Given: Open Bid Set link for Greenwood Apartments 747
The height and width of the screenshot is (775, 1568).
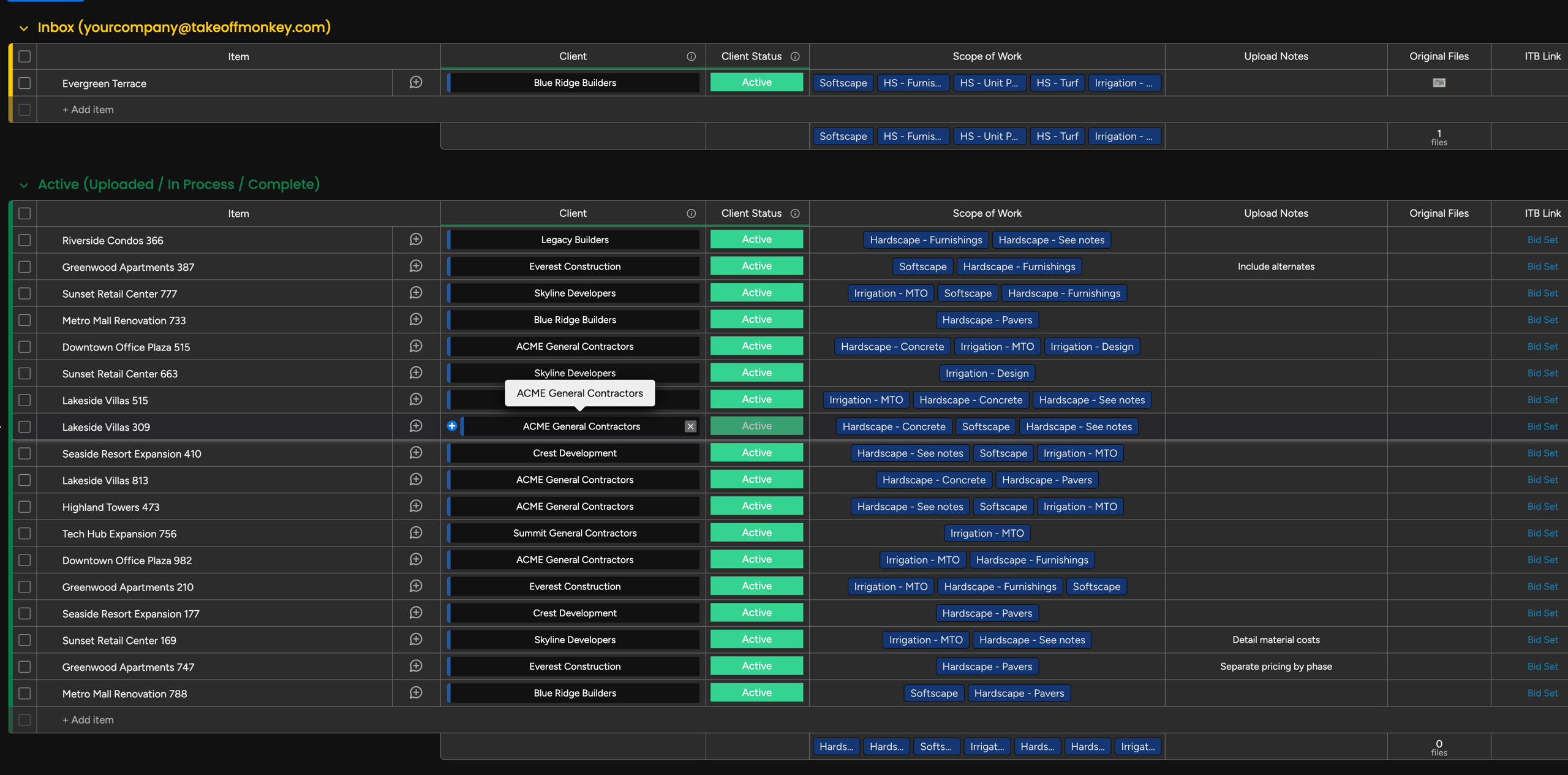Looking at the screenshot, I should click(x=1542, y=666).
